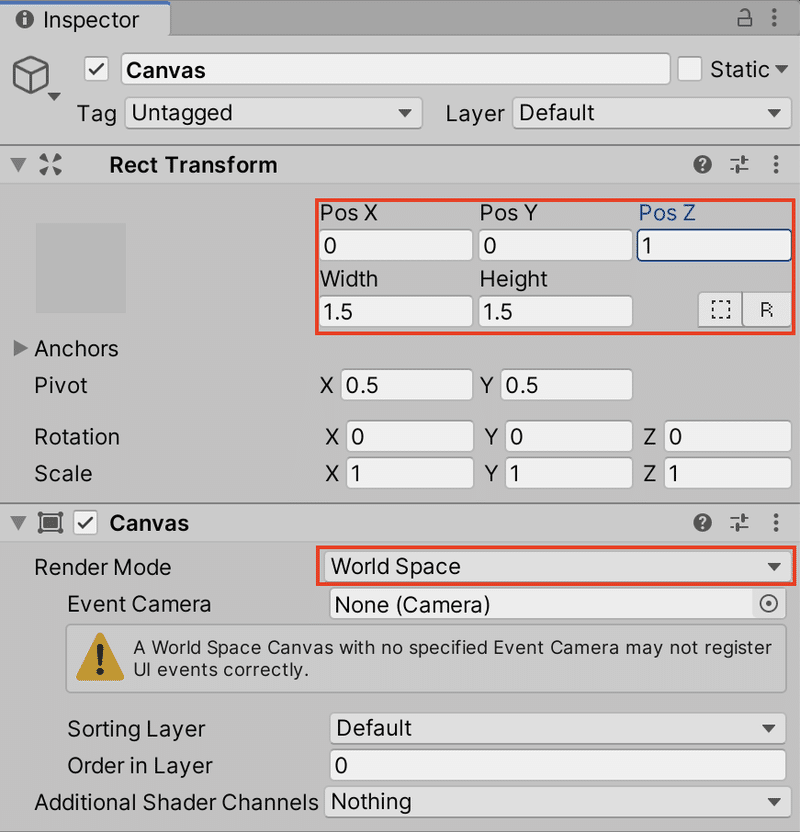Open the Inspector tab options menu
The image size is (800, 832).
pos(775,18)
